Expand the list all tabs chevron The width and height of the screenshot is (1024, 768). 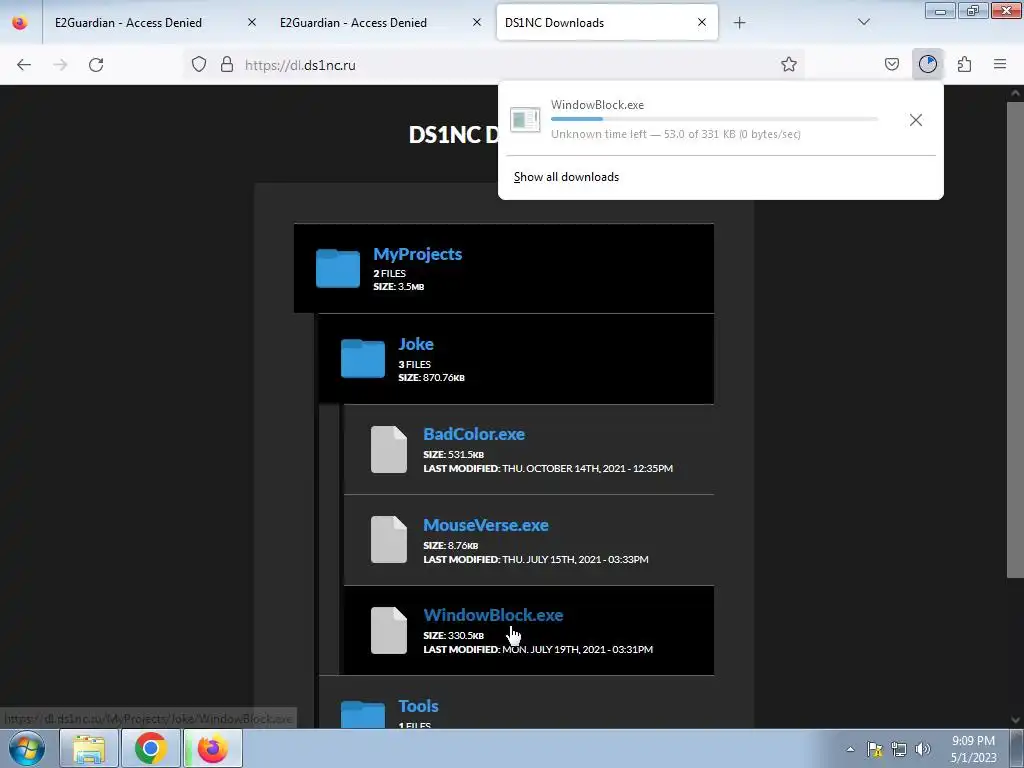(x=863, y=23)
